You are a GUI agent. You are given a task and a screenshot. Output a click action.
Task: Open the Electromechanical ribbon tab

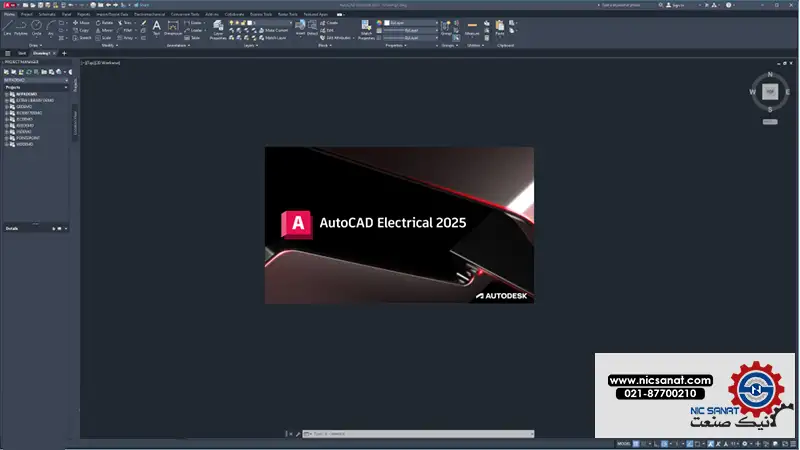[149, 14]
